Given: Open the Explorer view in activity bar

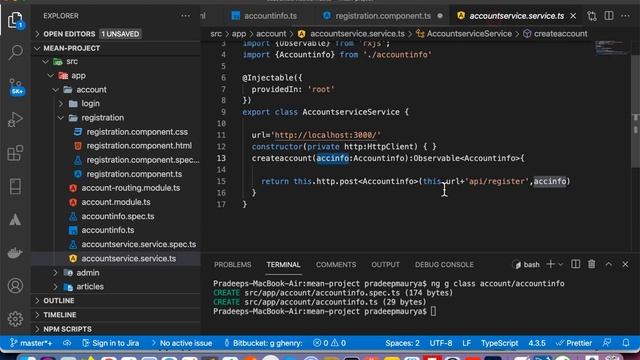Looking at the screenshot, I should pos(15,20).
